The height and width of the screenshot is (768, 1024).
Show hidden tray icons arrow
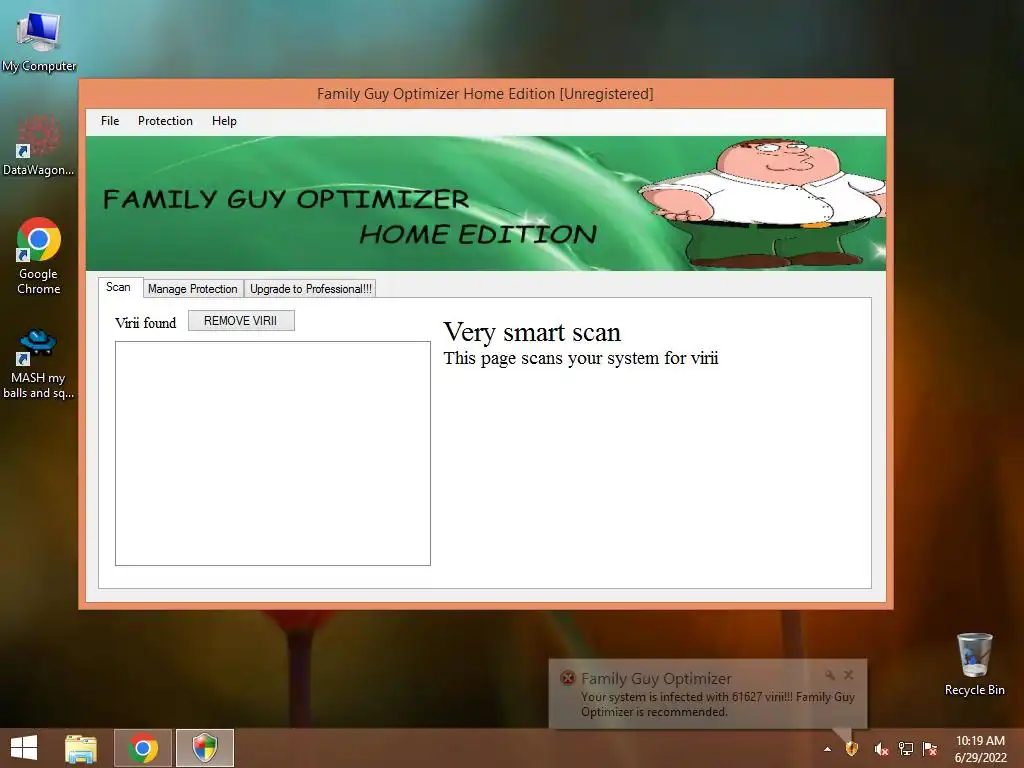pos(827,749)
